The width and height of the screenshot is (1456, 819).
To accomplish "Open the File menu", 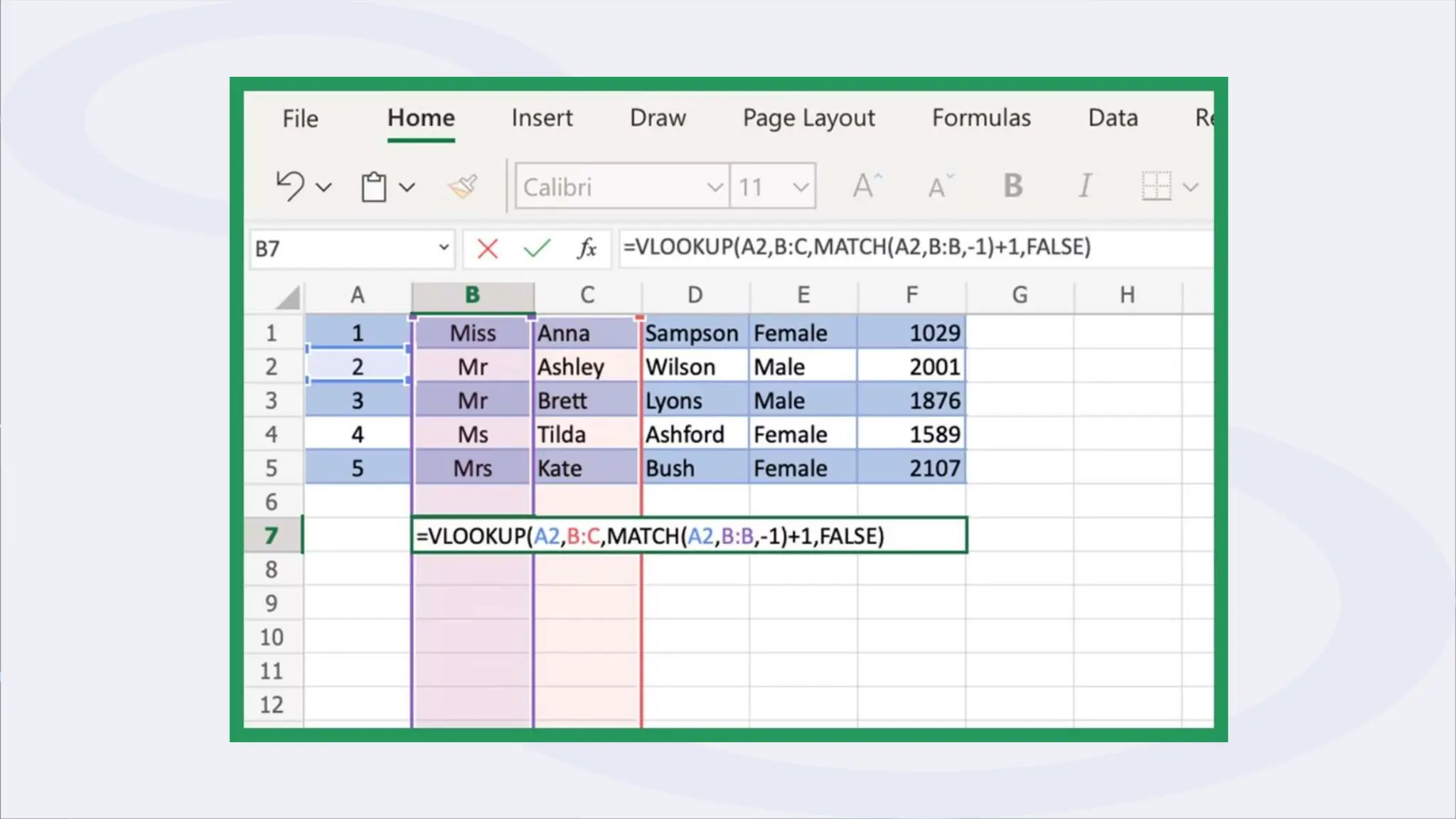I will coord(300,119).
